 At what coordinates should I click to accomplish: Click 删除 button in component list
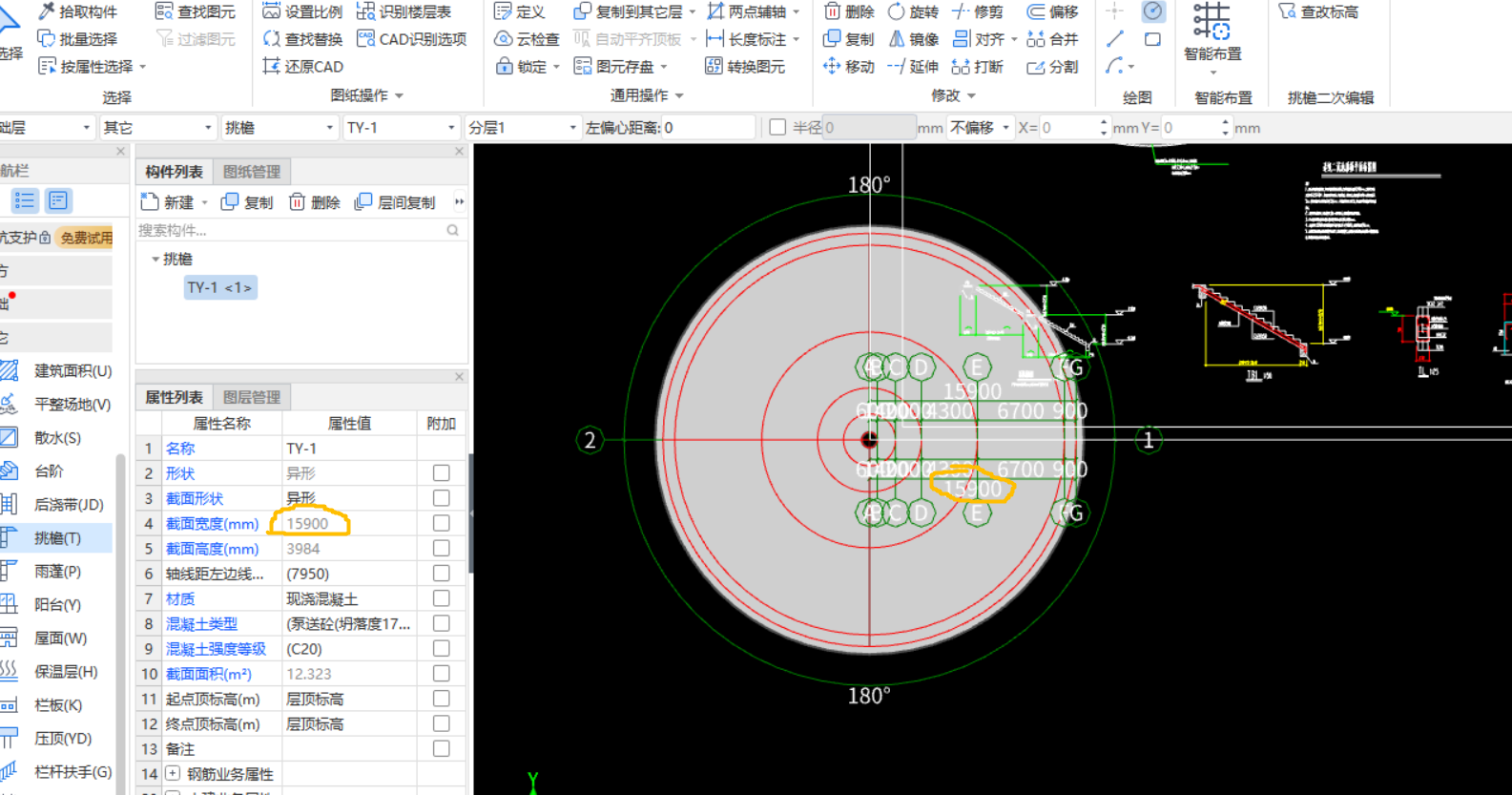(314, 202)
